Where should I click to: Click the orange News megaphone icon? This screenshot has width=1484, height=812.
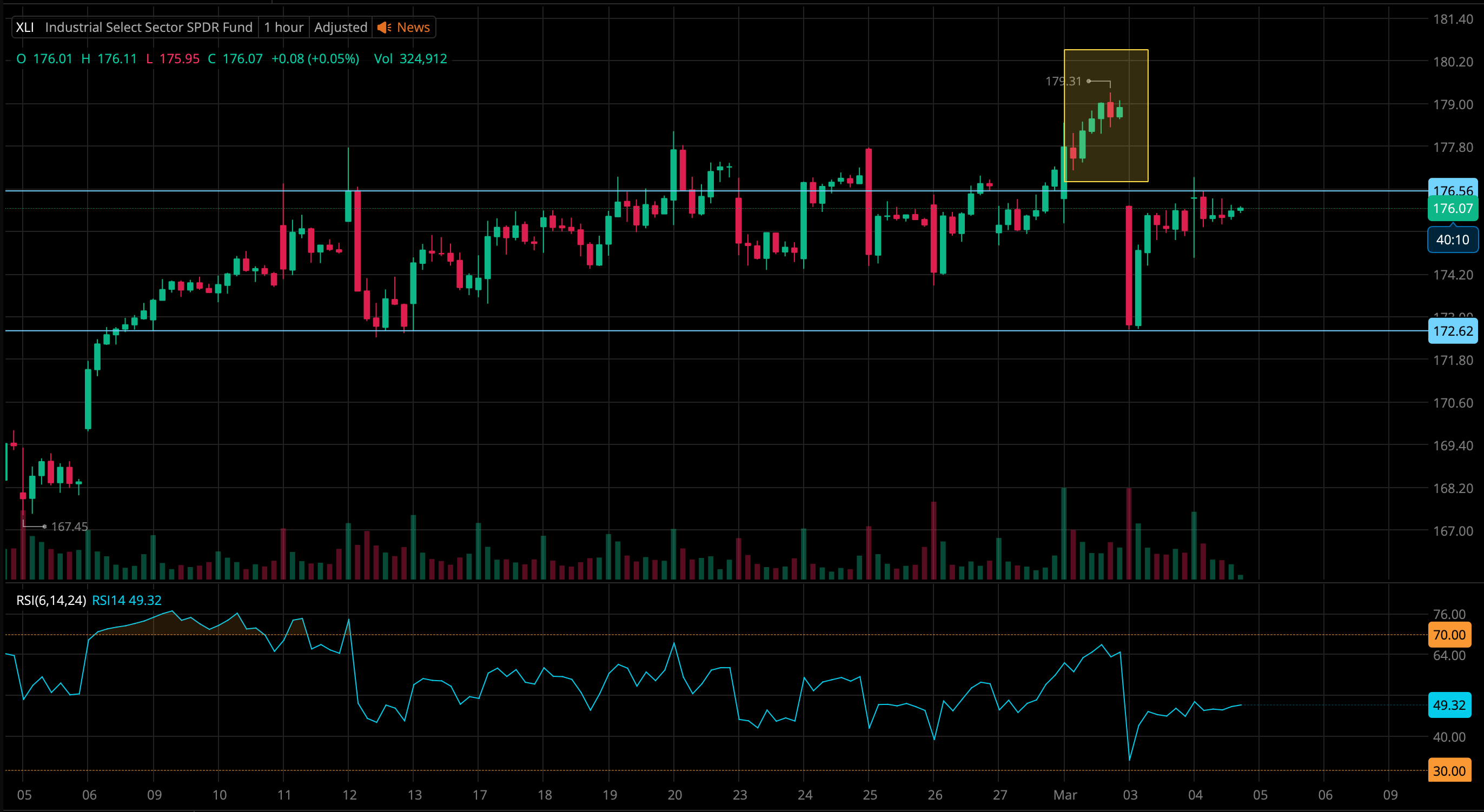[x=384, y=27]
